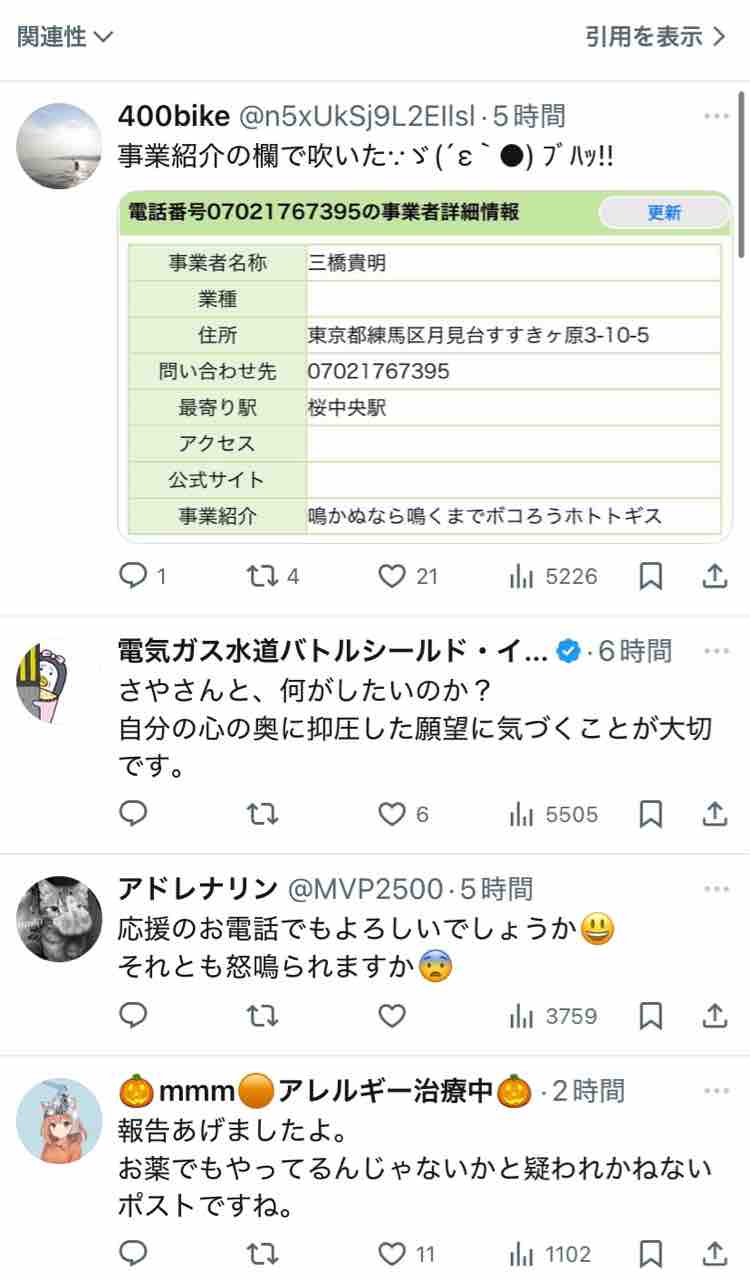This screenshot has height=1280, width=750.
Task: Like 電気ガス水道 post with 6 likes
Action: 403,814
